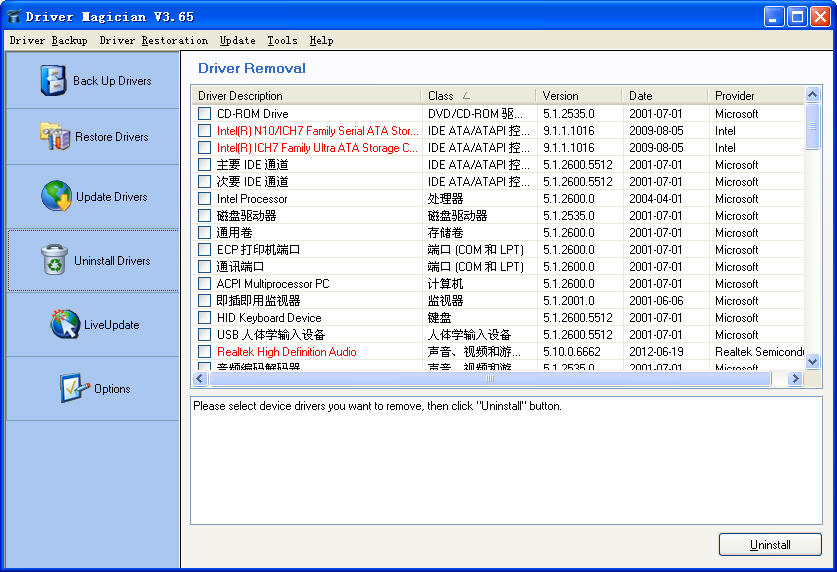
Task: Sort by Provider column header
Action: tap(756, 96)
